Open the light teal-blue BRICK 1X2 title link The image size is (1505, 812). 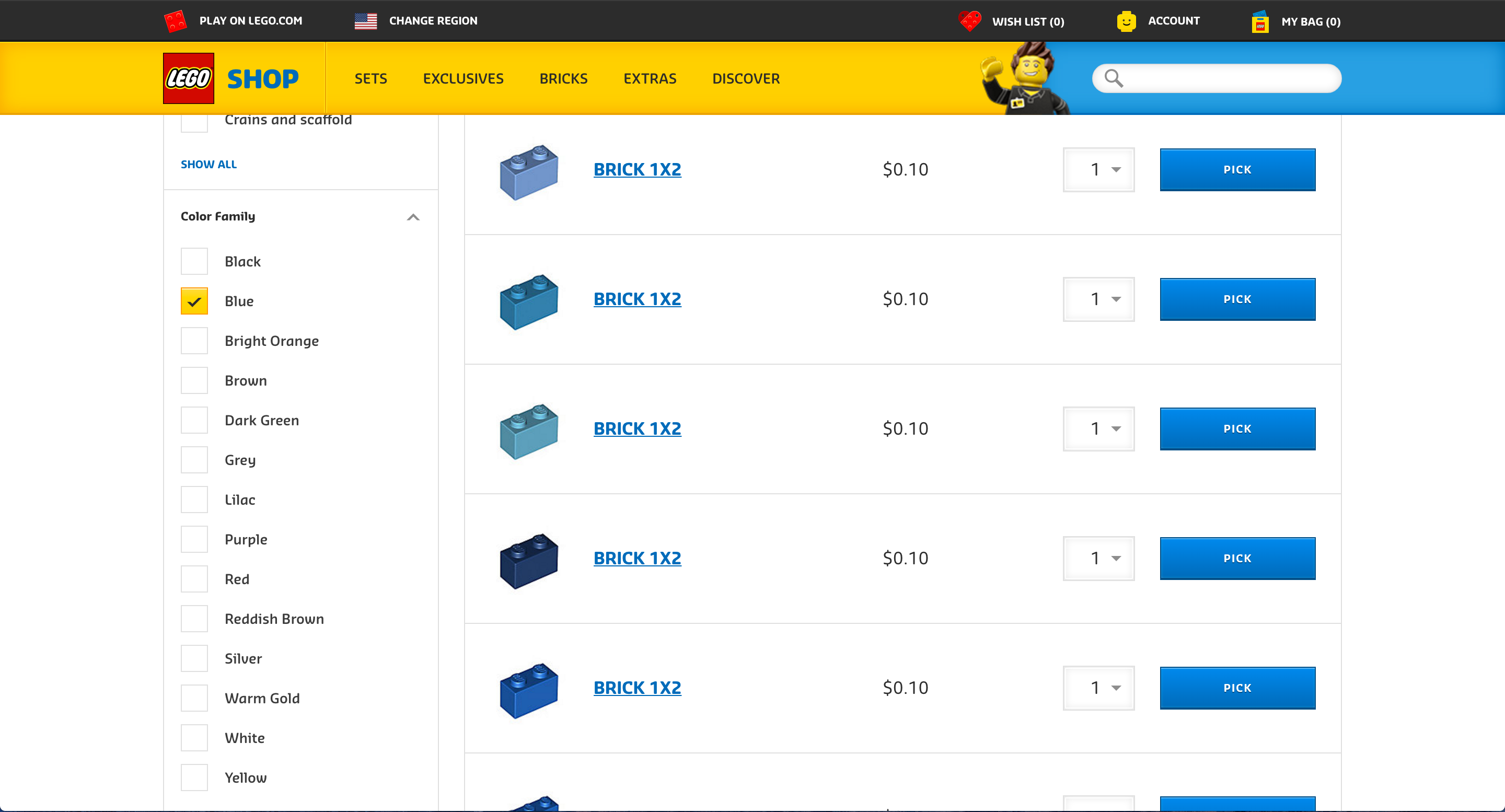click(x=638, y=429)
